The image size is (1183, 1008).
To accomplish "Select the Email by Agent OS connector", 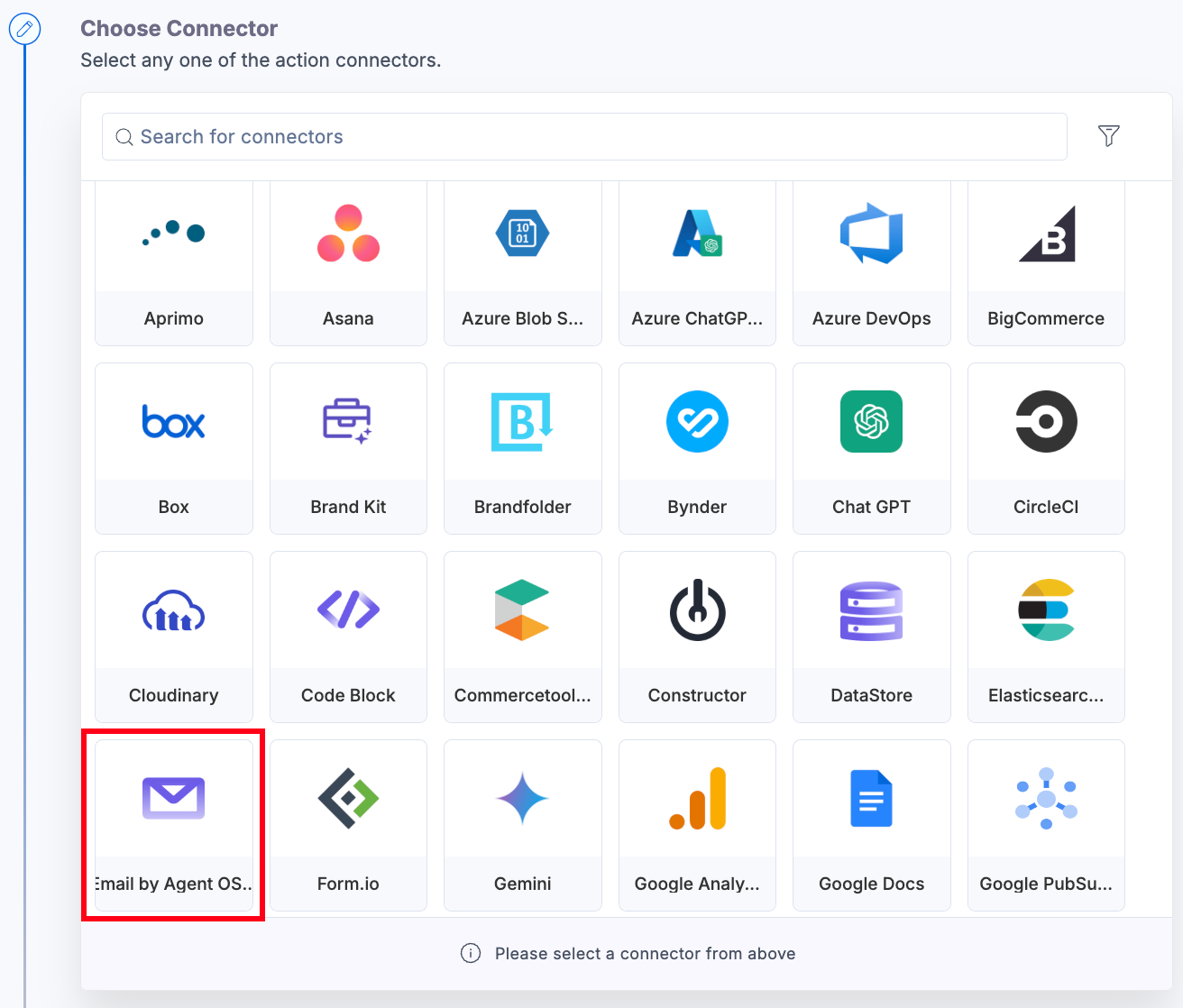I will [173, 825].
